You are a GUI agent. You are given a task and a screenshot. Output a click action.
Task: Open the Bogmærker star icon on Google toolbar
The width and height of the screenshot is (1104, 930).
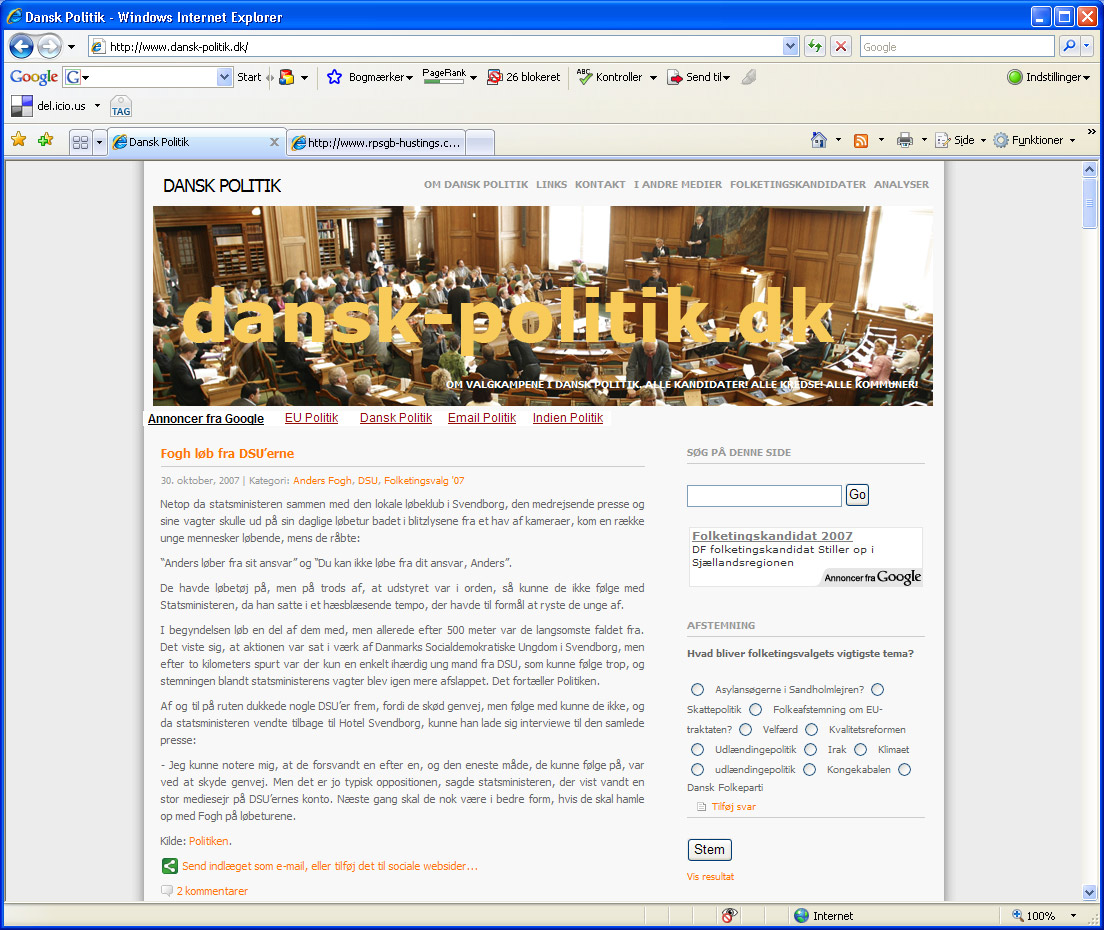pyautogui.click(x=334, y=76)
